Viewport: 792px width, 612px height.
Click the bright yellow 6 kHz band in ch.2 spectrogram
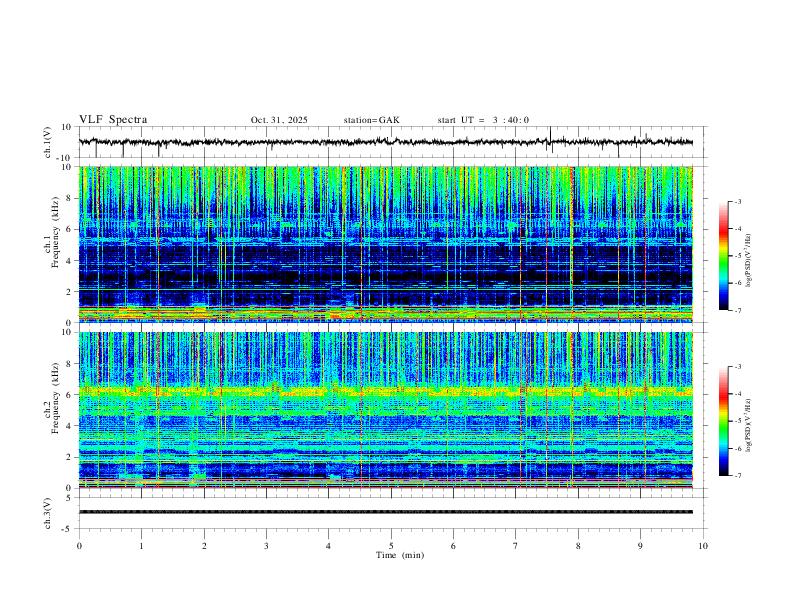(385, 391)
